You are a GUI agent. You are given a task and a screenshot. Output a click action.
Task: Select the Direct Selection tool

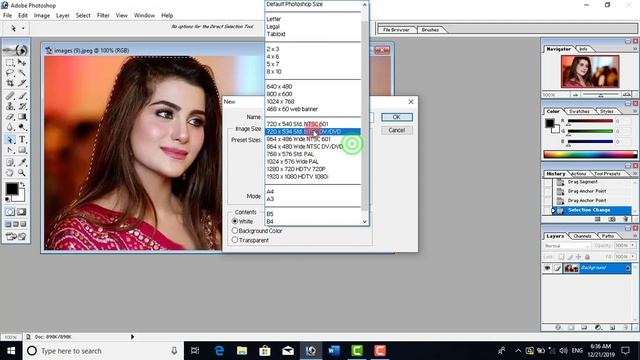10,140
